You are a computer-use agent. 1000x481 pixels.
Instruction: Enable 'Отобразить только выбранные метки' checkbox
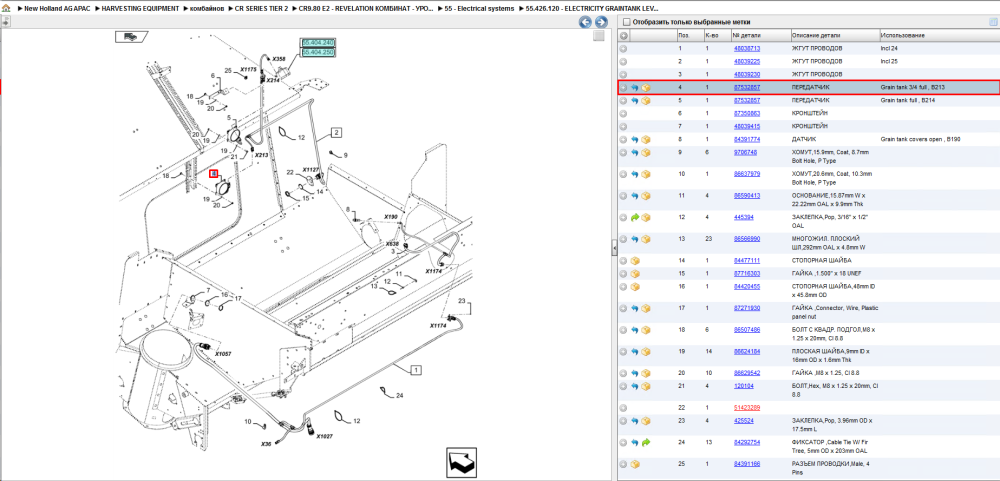tap(626, 22)
